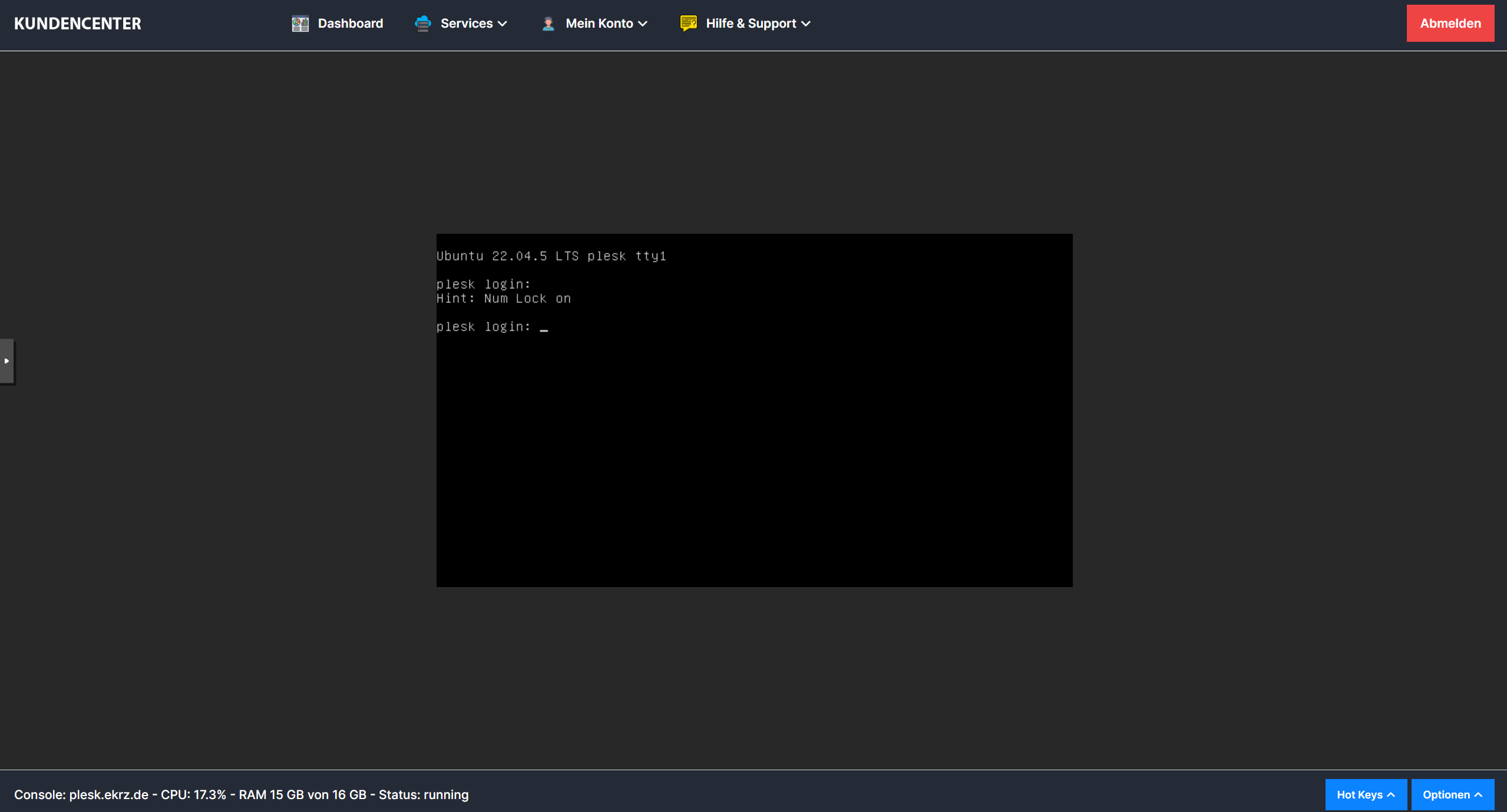This screenshot has height=812, width=1507.
Task: Open the Mein Konto menu label
Action: [599, 24]
